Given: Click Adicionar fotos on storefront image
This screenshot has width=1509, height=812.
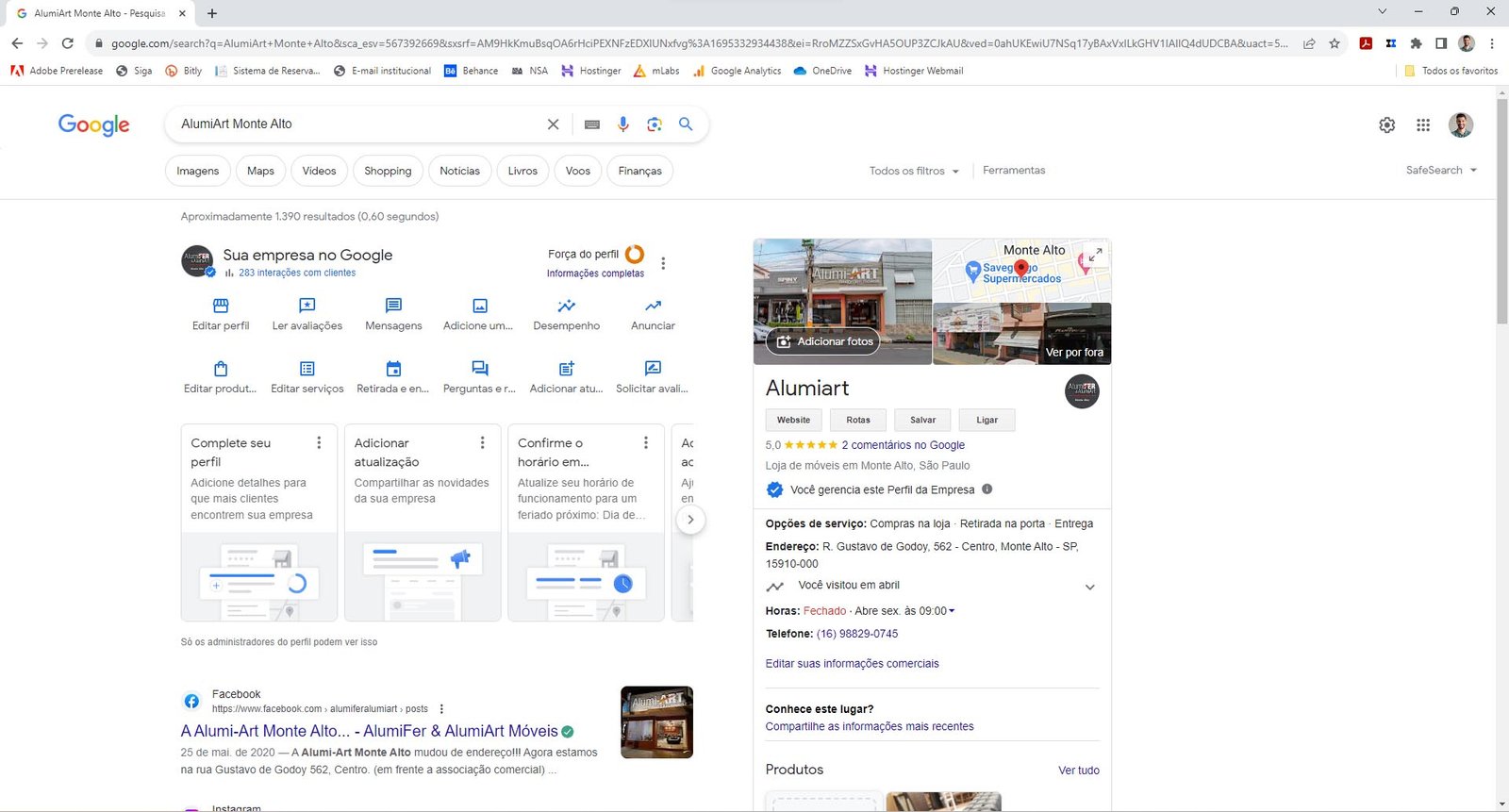Looking at the screenshot, I should point(823,341).
